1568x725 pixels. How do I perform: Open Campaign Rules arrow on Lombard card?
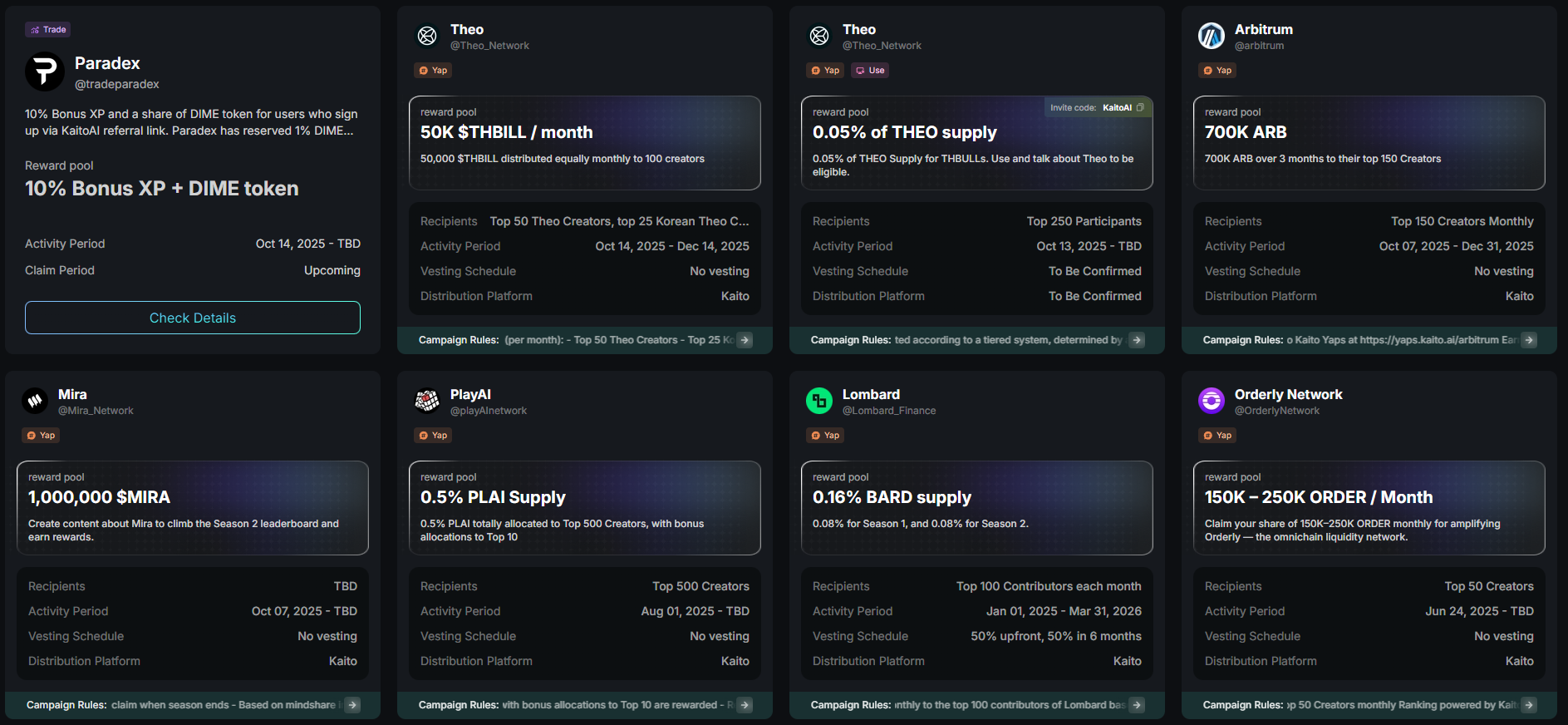point(1137,705)
